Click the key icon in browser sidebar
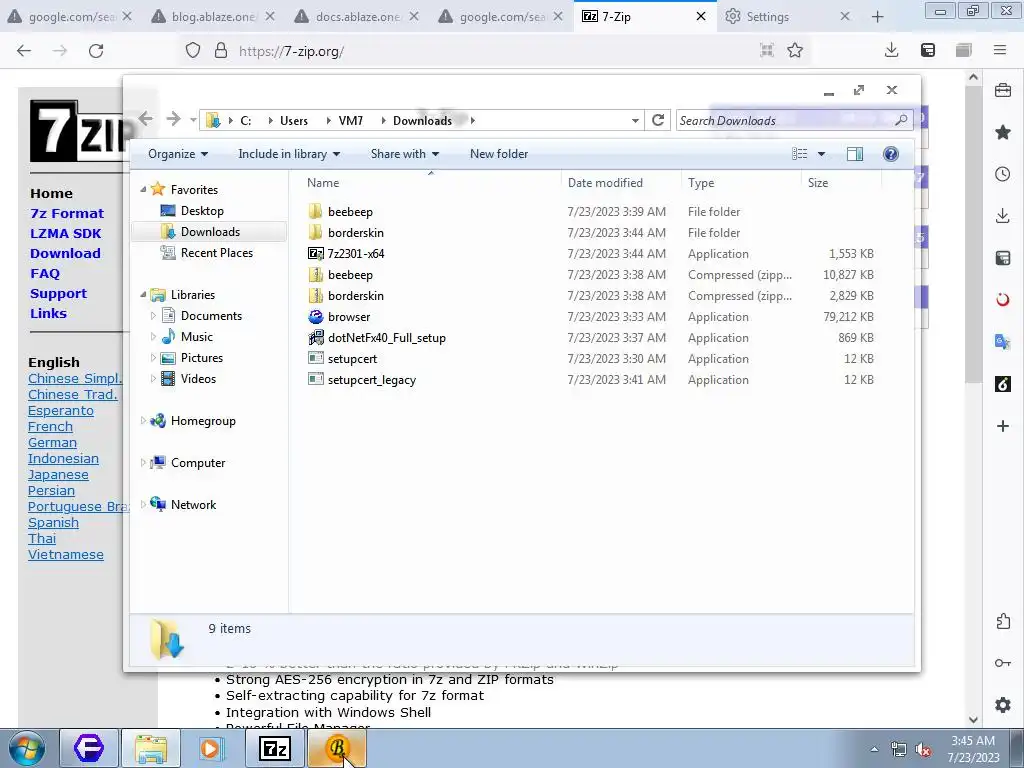Image resolution: width=1024 pixels, height=768 pixels. point(1003,664)
